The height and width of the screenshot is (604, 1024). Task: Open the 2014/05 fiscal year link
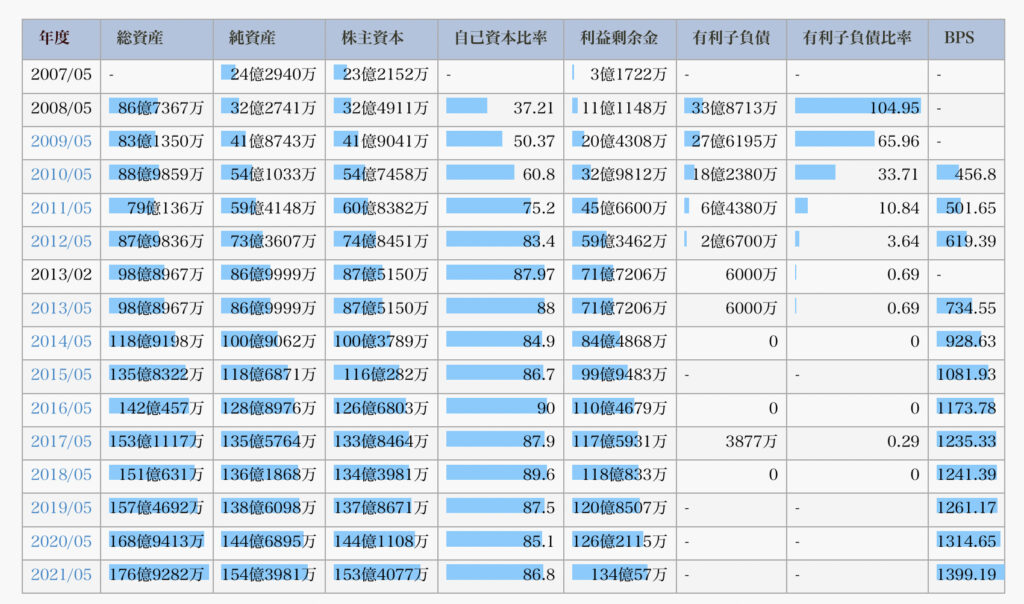pyautogui.click(x=61, y=341)
